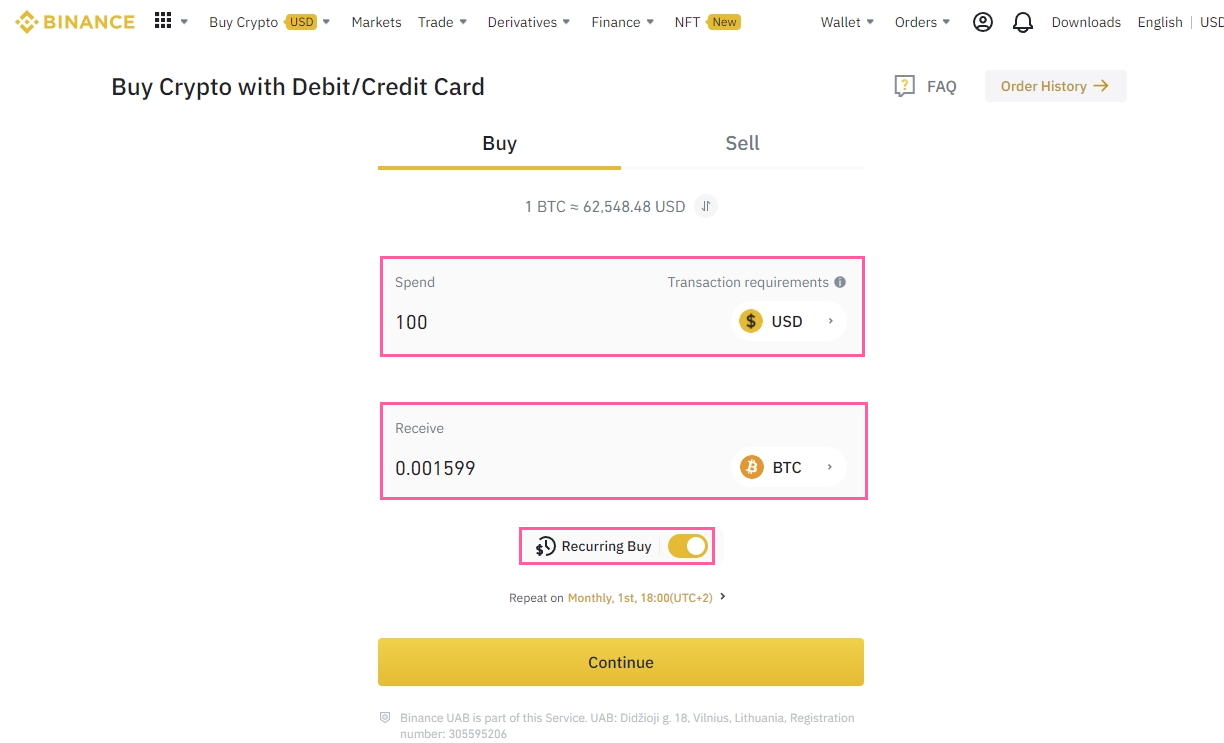The width and height of the screenshot is (1224, 743).
Task: Expand the Wallet dropdown
Action: coord(847,22)
